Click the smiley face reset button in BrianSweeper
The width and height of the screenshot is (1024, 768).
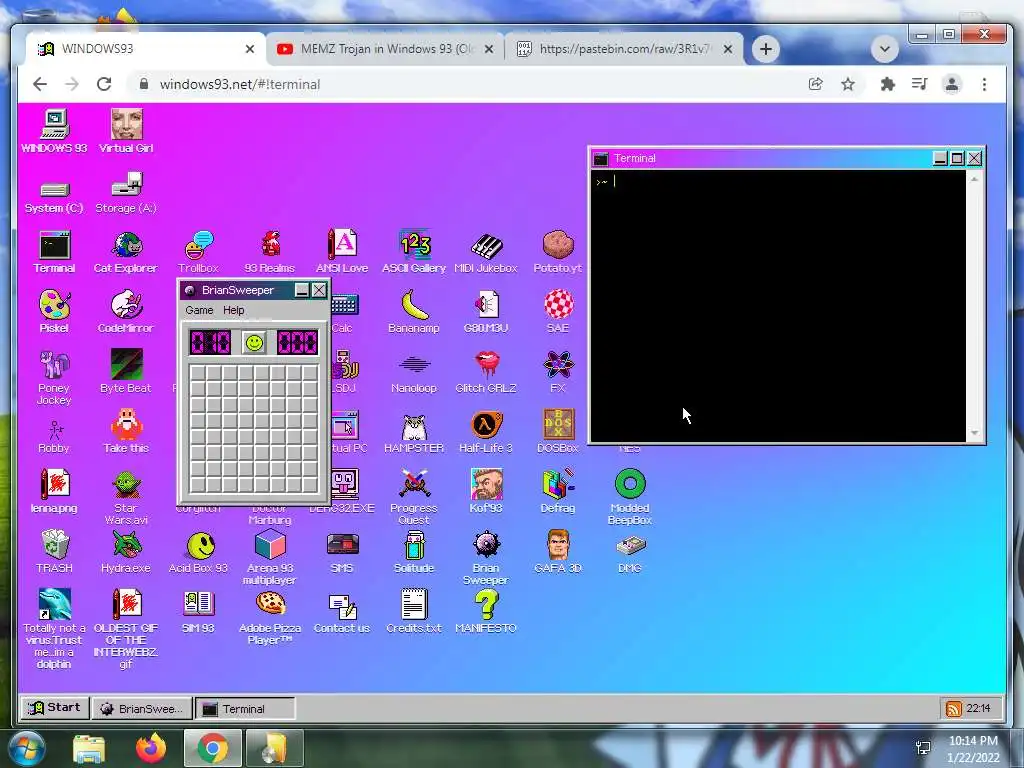click(x=254, y=342)
